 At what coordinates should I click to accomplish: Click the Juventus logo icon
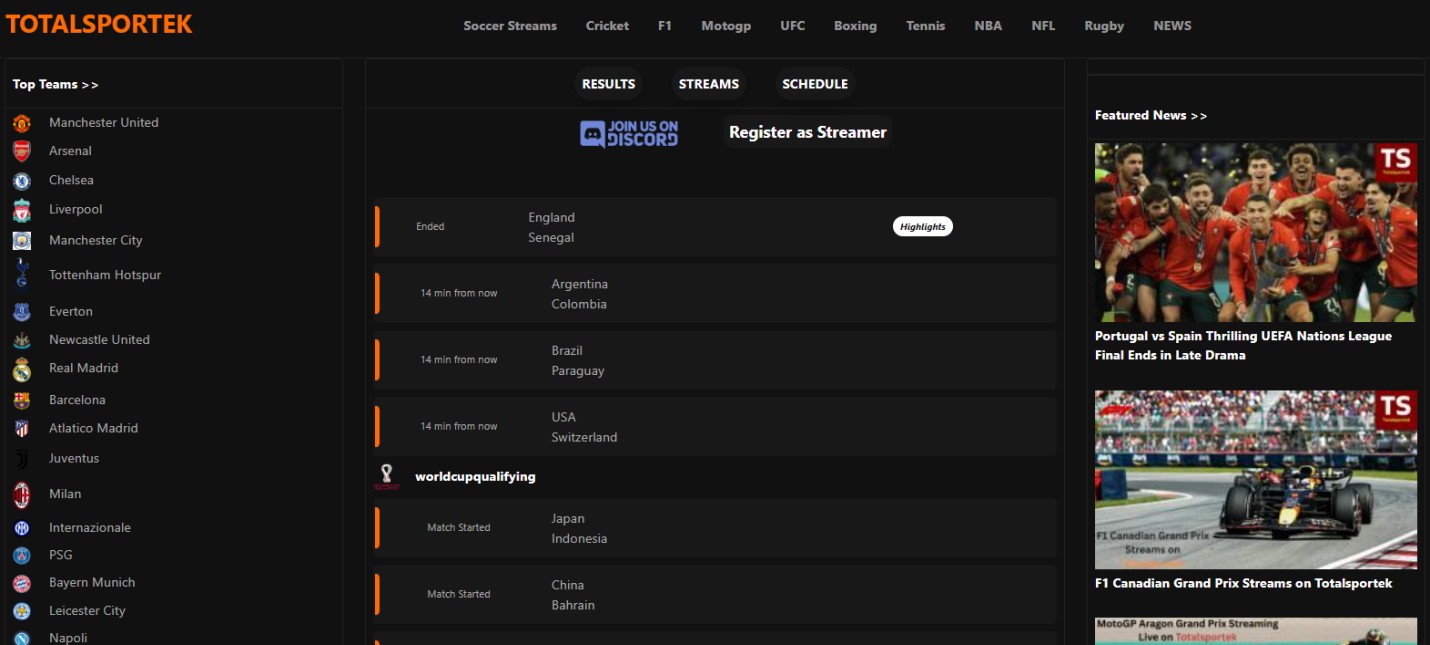tap(22, 459)
